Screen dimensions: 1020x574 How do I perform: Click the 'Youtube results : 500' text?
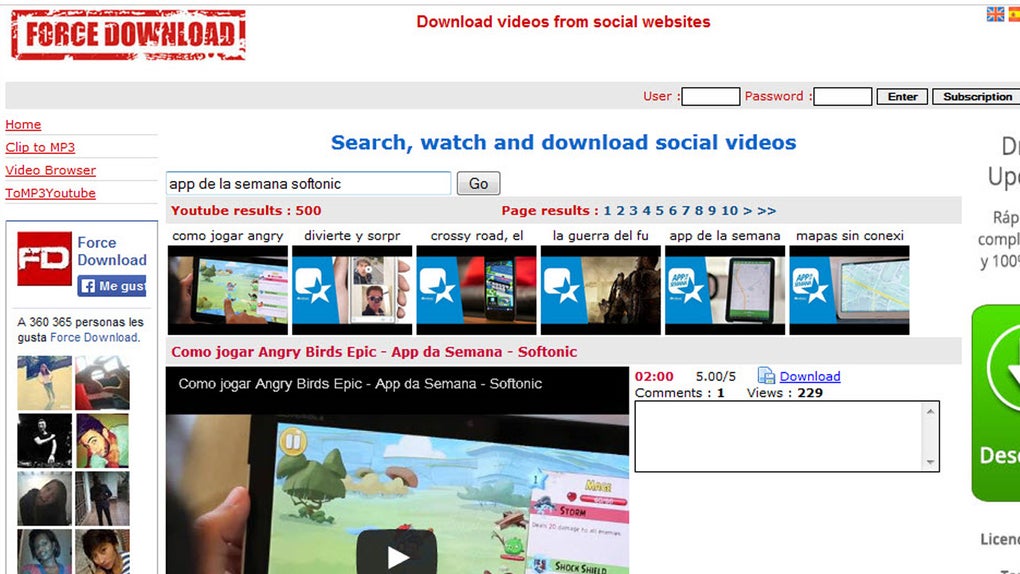click(246, 211)
